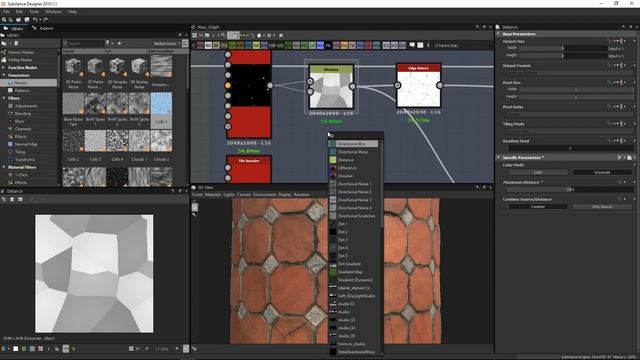Adjust the Maximum Distance slider

(570, 189)
